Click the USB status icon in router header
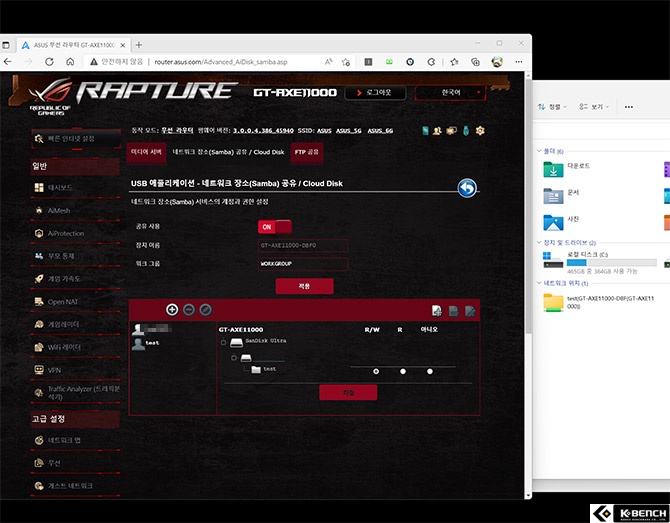This screenshot has height=523, width=670. click(x=466, y=131)
